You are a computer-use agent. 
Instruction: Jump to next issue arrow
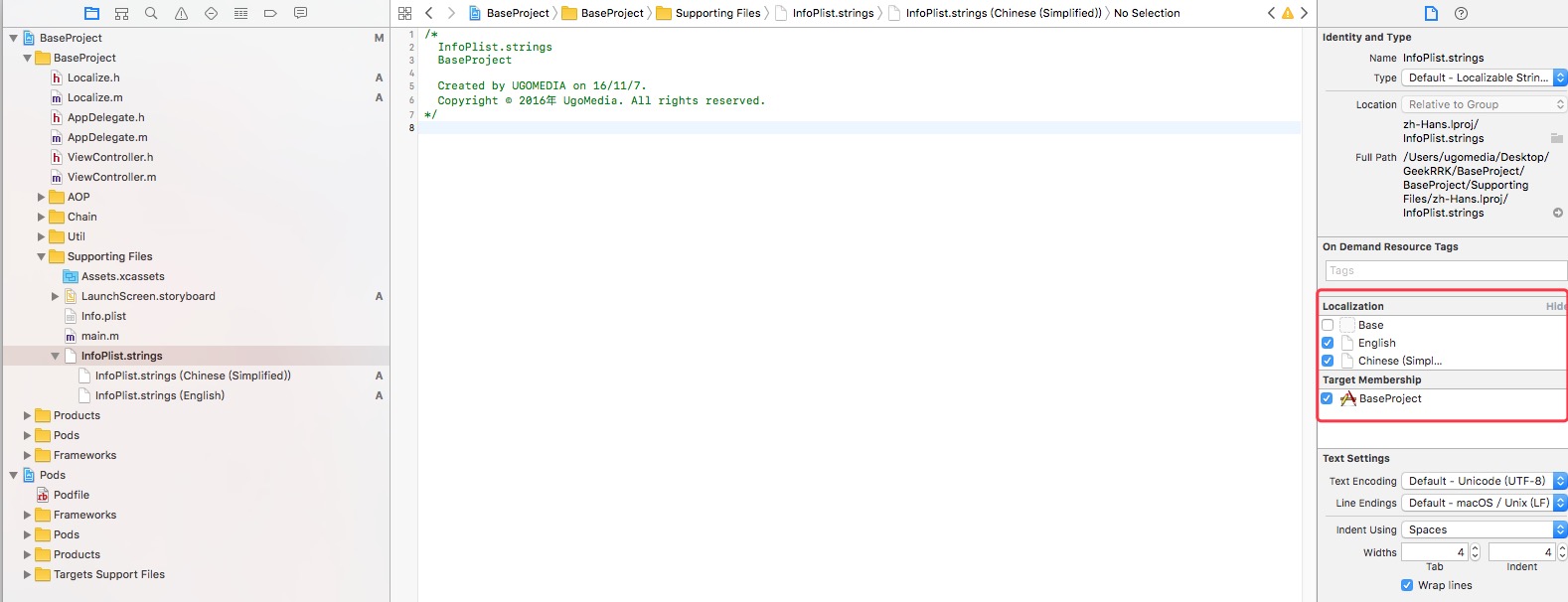(x=1304, y=13)
